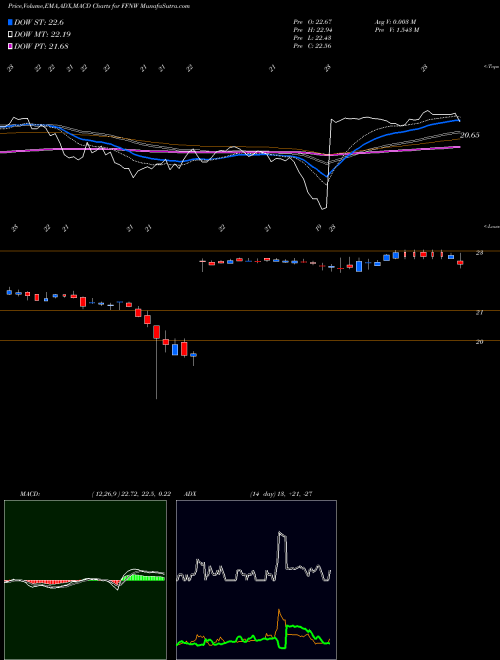Click the blue DOW ST legend swatch
500x660 pixels.
[10, 22]
